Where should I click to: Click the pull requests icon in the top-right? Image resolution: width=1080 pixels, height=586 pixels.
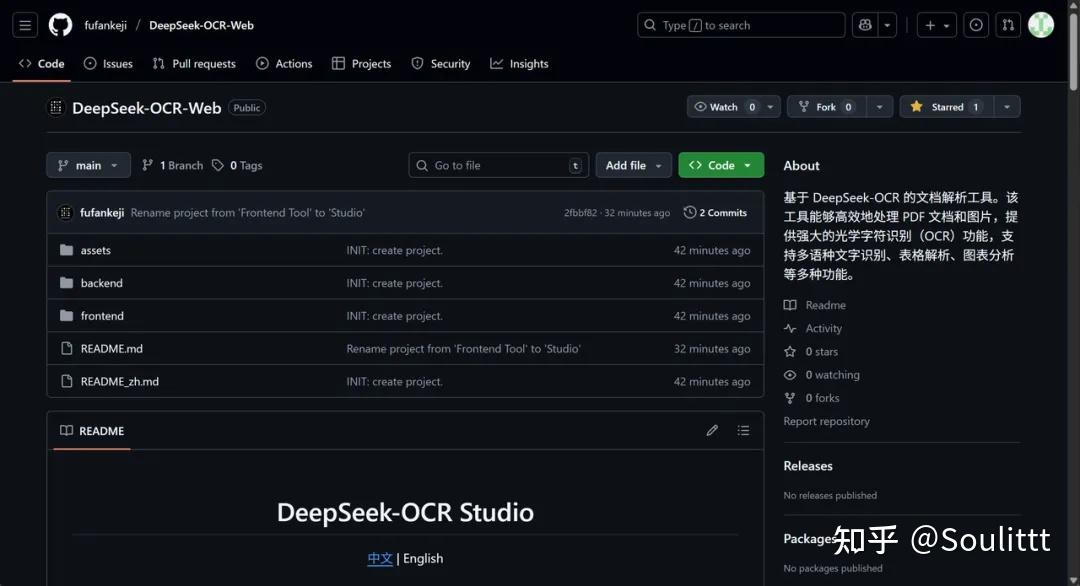pyautogui.click(x=1008, y=24)
